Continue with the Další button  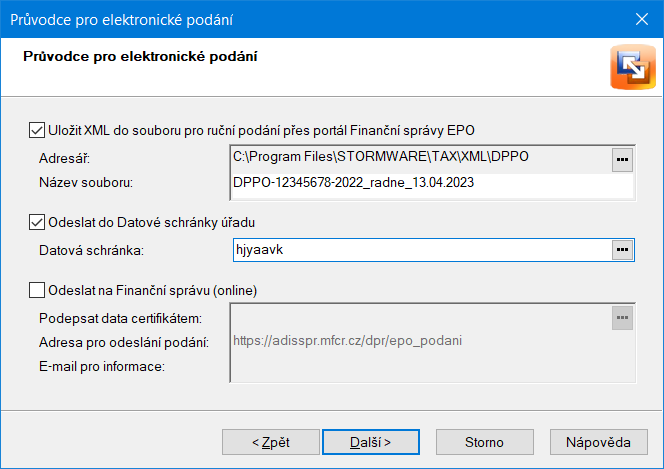[x=371, y=442]
